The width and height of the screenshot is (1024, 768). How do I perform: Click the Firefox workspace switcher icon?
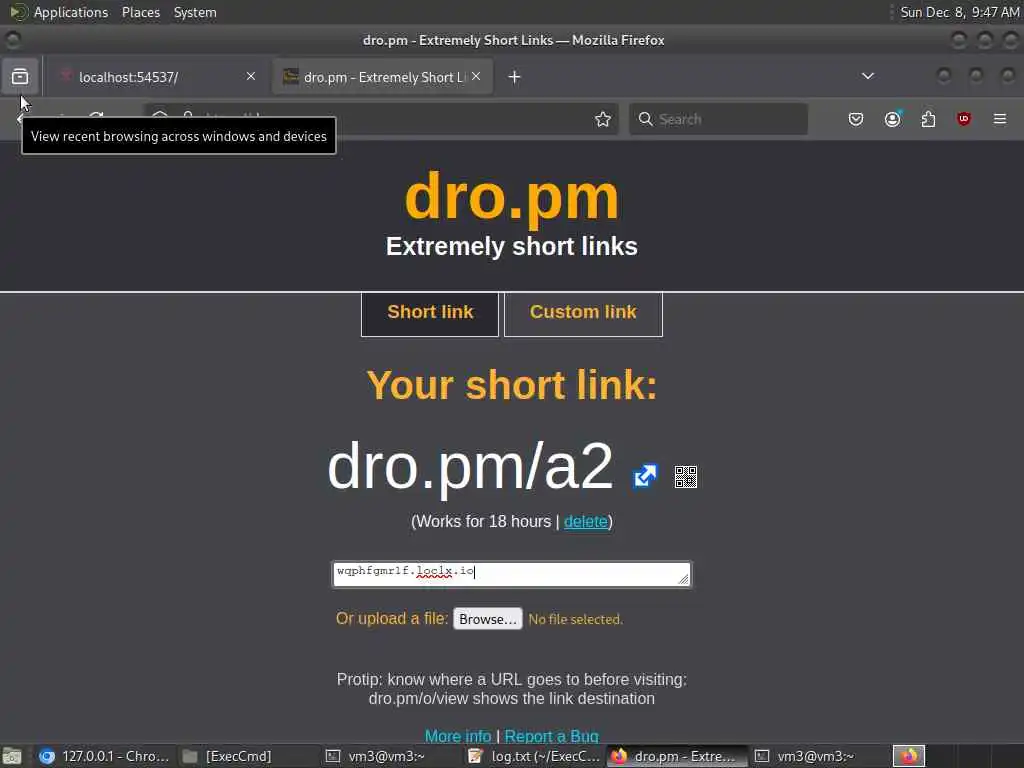point(909,756)
